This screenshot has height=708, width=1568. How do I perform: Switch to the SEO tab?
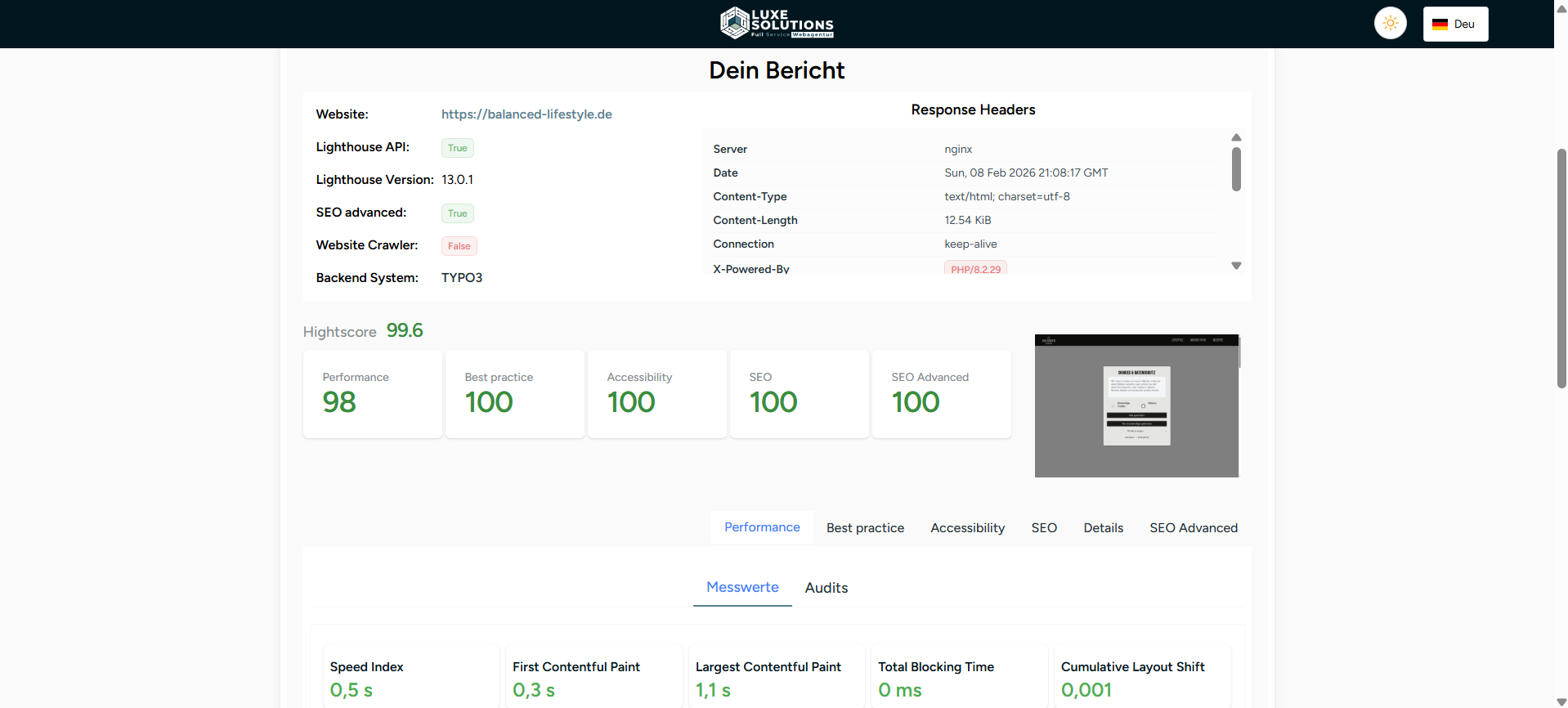click(1044, 528)
